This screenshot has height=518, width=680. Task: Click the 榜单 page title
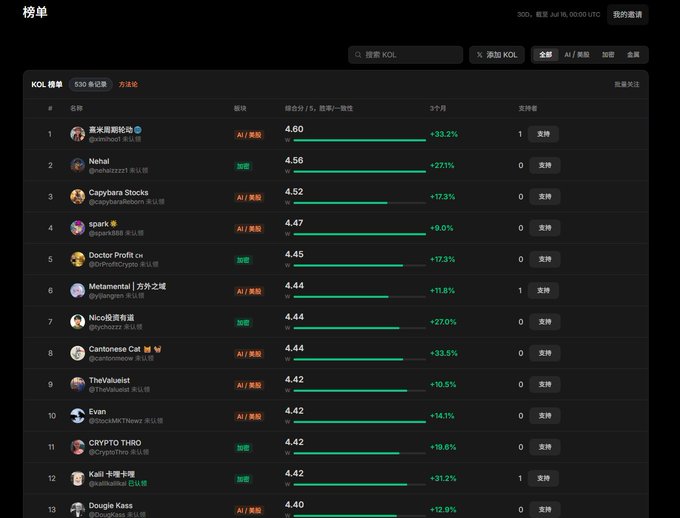35,12
